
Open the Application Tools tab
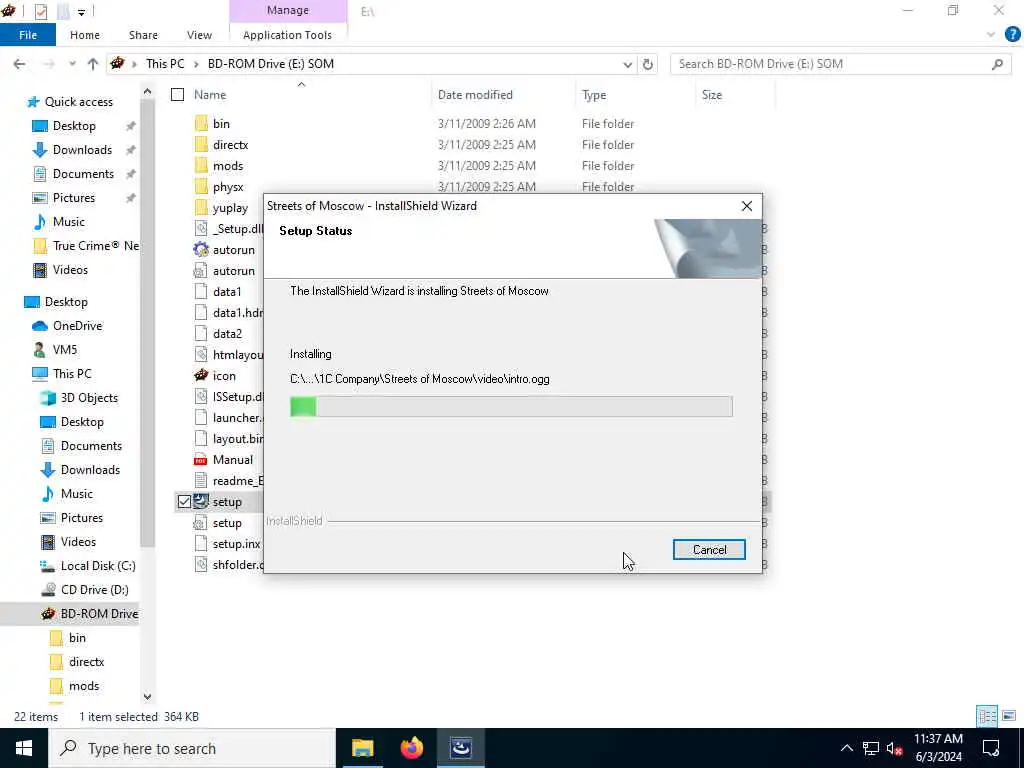click(x=287, y=35)
